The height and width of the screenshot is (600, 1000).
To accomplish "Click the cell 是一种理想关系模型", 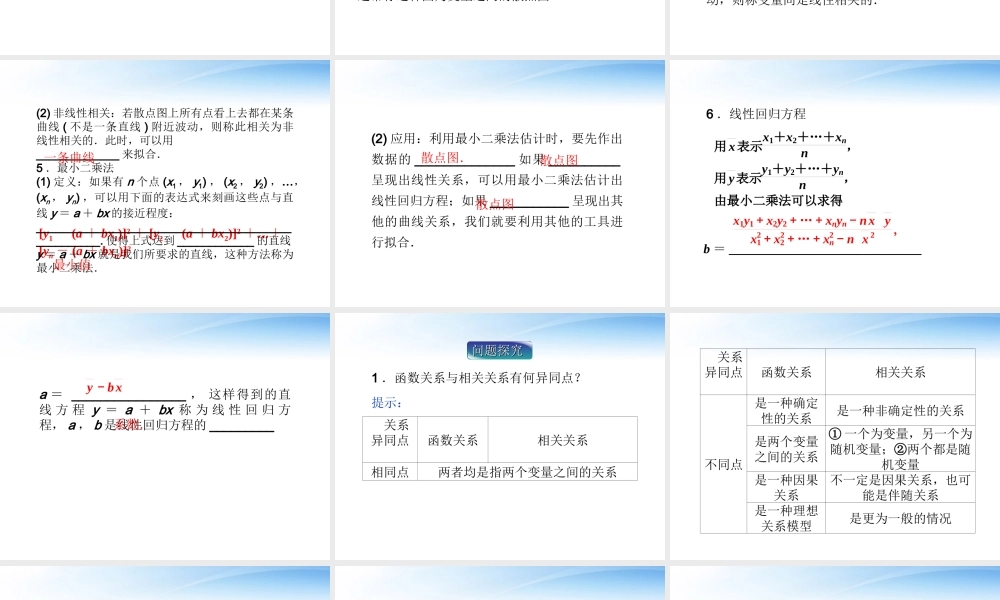I will click(x=786, y=518).
